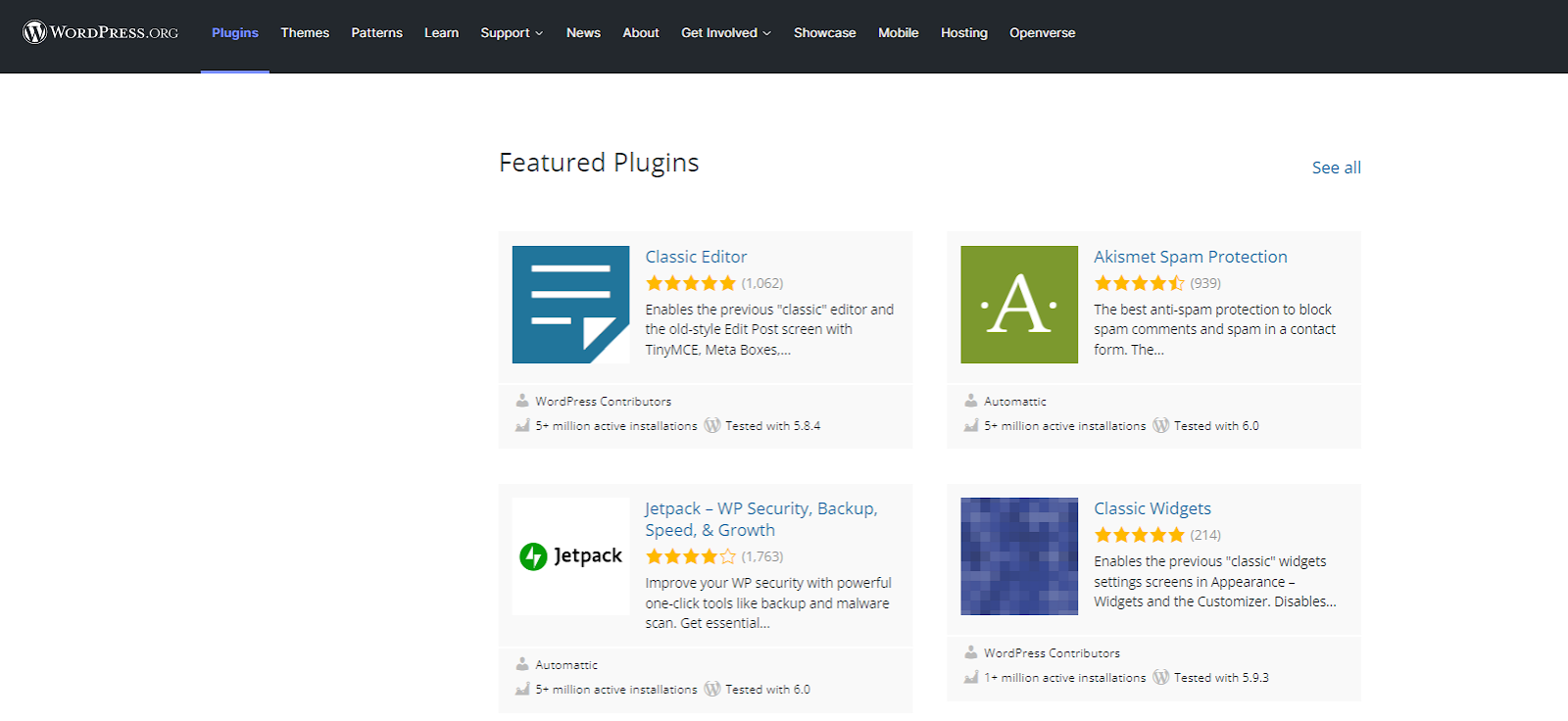Click Automattic author under Jetpack
The height and width of the screenshot is (721, 1568).
click(566, 665)
